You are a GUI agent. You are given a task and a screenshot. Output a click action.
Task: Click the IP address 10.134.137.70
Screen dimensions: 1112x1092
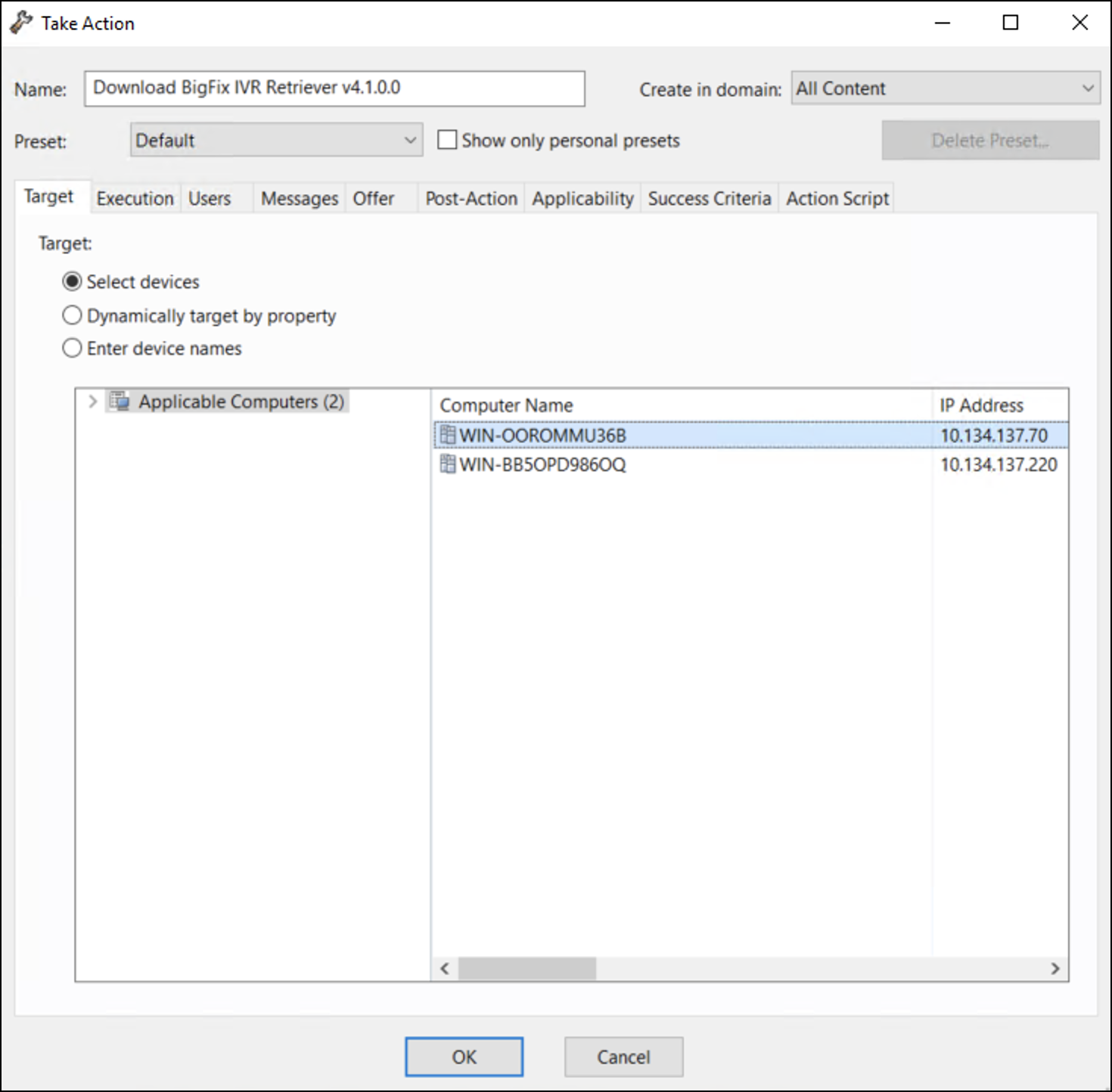point(994,436)
